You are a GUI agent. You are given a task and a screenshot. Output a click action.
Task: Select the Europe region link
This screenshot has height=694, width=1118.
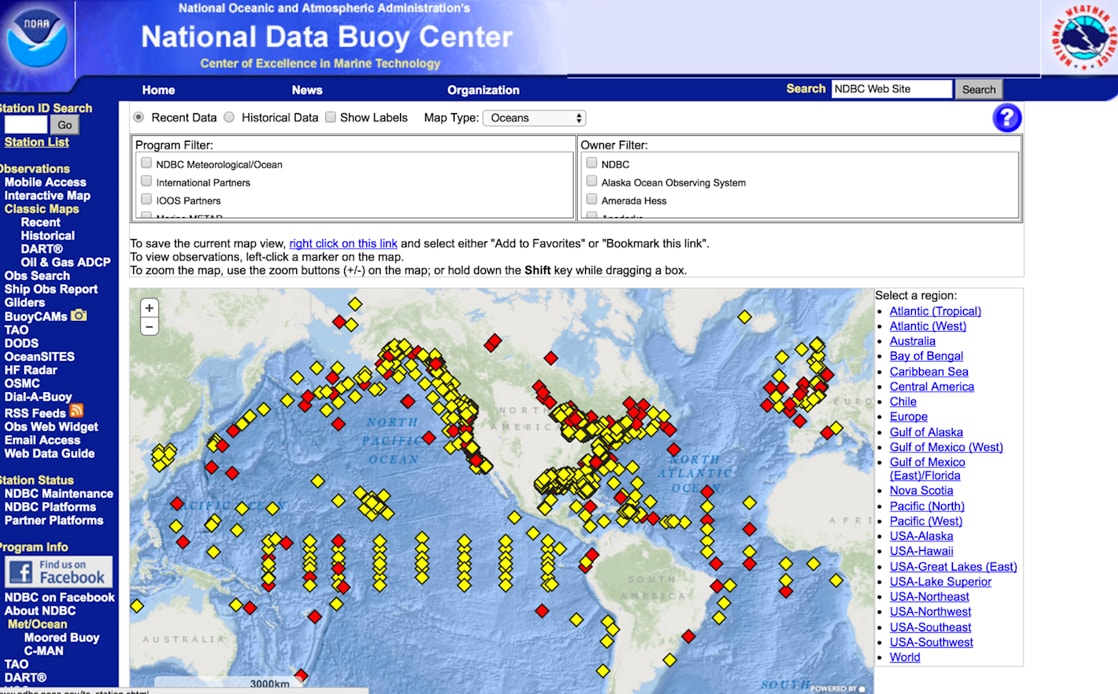(x=908, y=417)
